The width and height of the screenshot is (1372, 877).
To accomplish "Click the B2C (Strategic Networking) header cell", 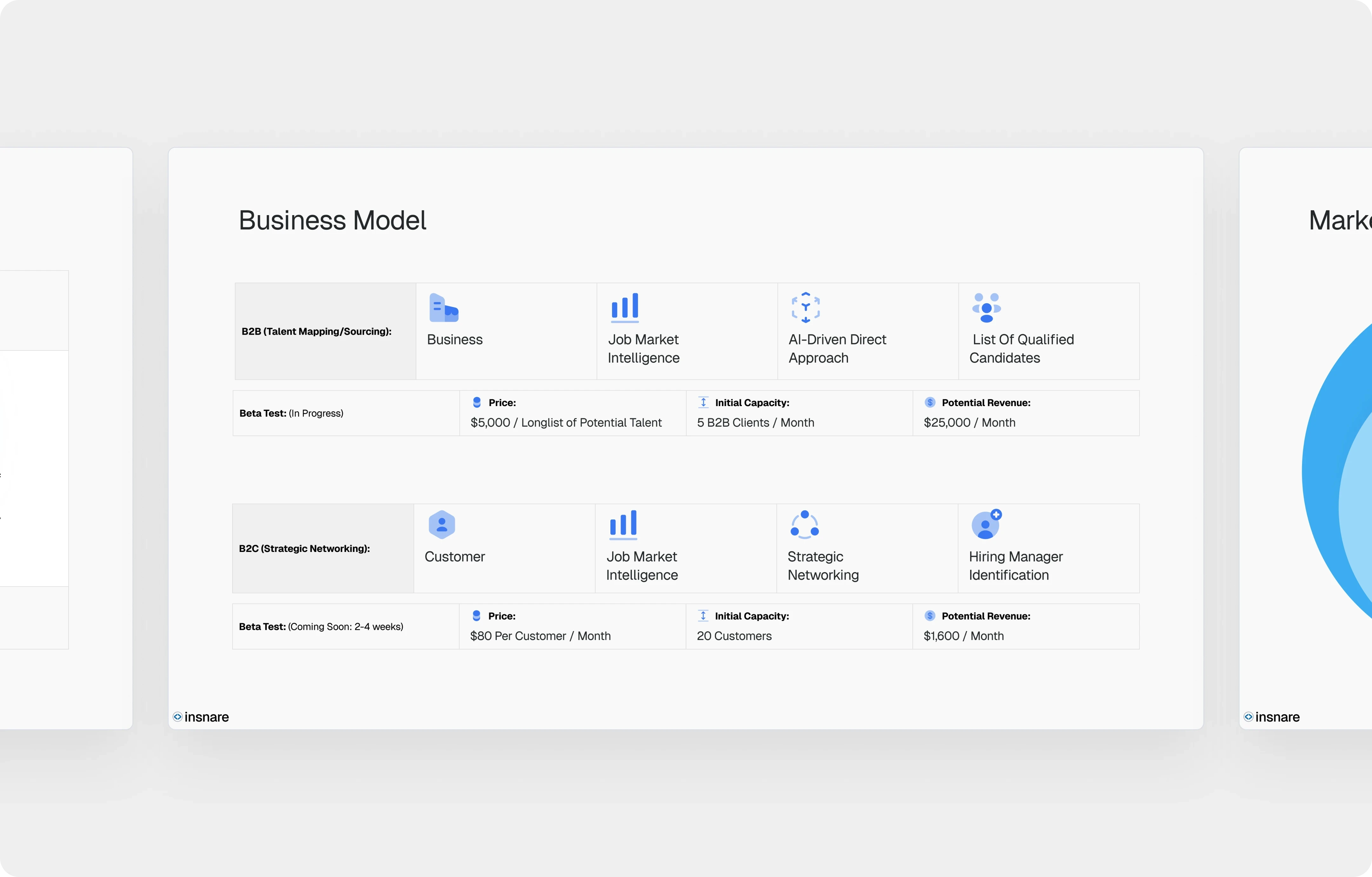I will 323,548.
